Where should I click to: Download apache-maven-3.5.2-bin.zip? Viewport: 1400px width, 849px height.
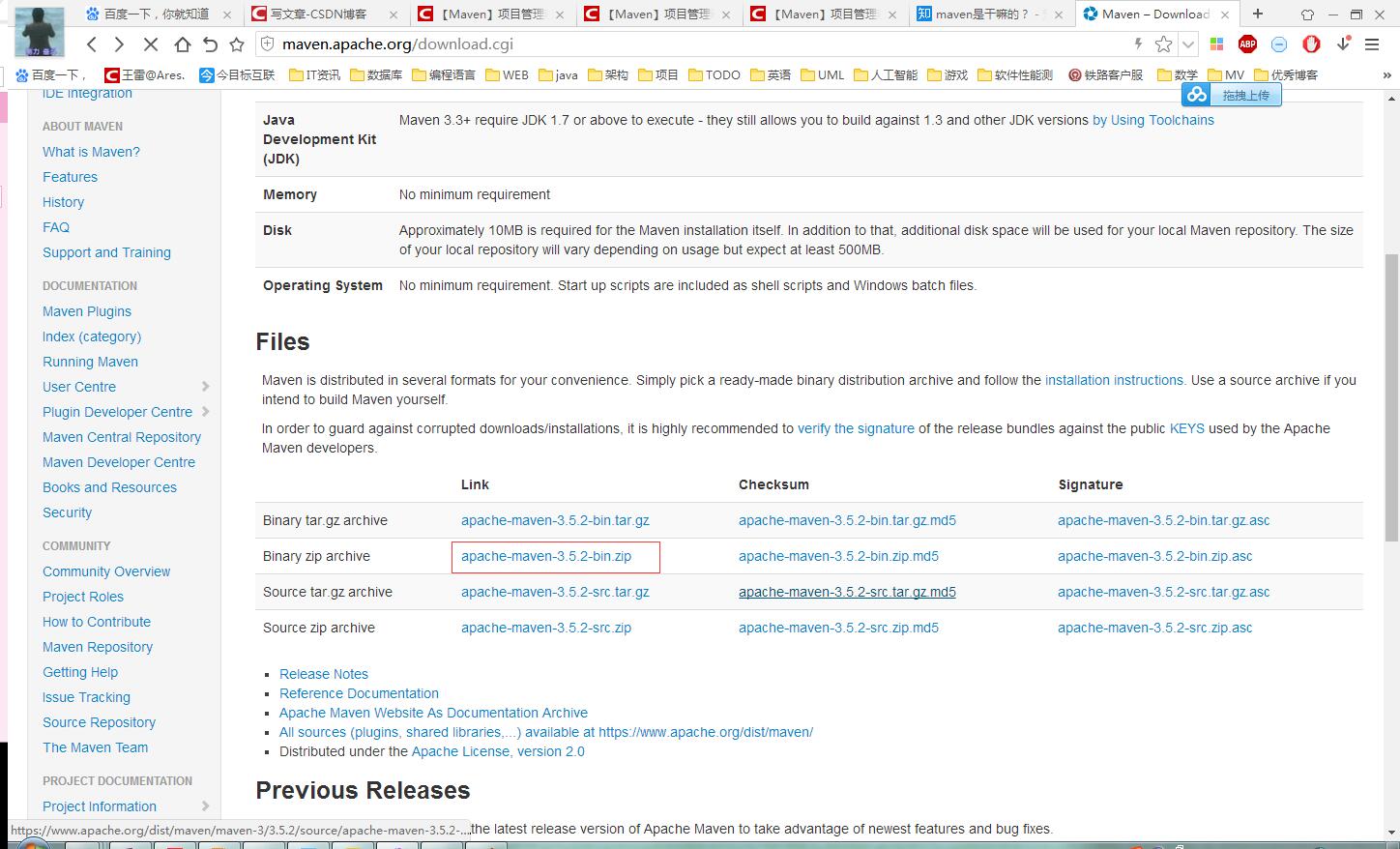pos(546,556)
